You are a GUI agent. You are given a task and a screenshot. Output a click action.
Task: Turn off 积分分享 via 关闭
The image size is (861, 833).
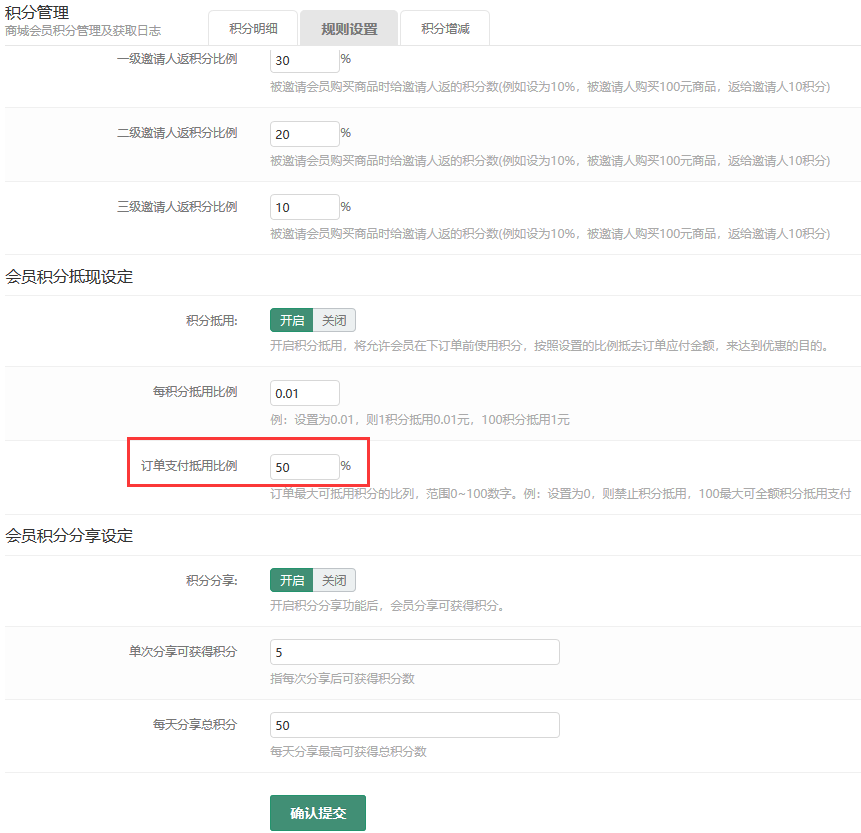[x=334, y=580]
